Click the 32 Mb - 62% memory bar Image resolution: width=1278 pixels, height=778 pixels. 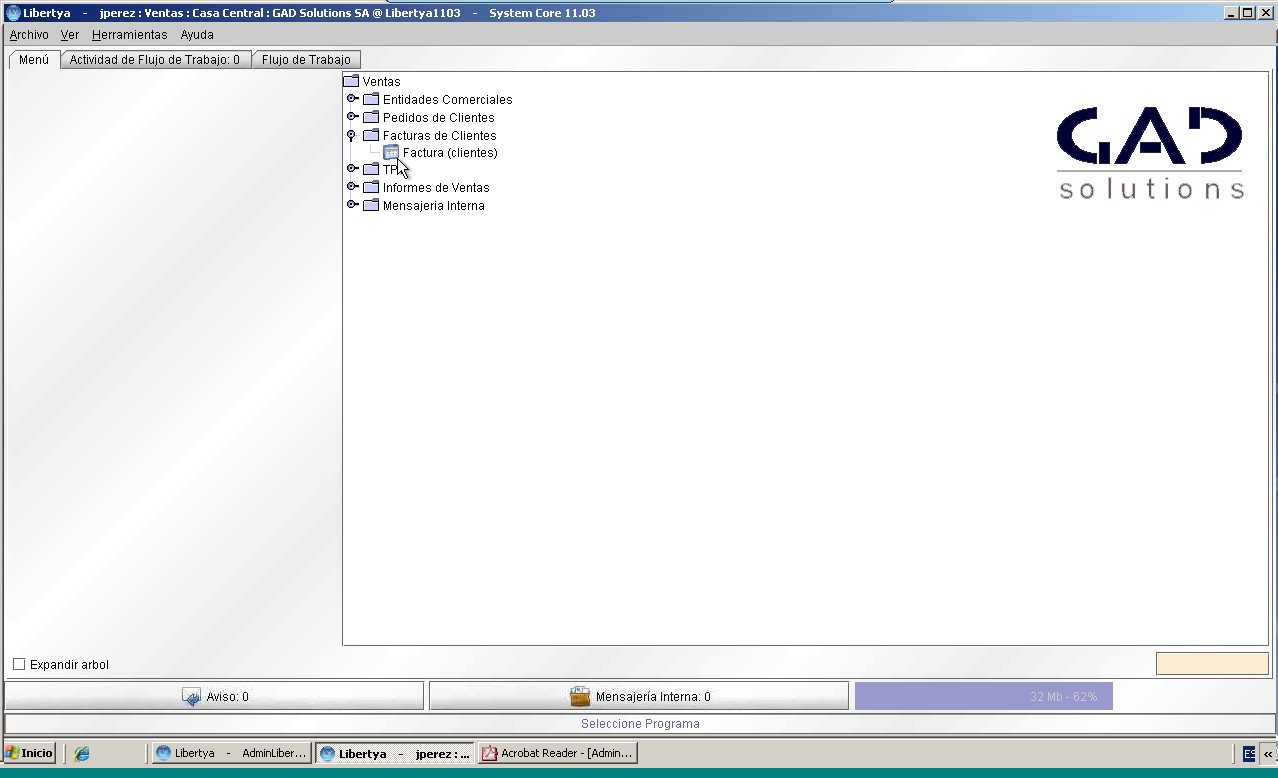[984, 696]
